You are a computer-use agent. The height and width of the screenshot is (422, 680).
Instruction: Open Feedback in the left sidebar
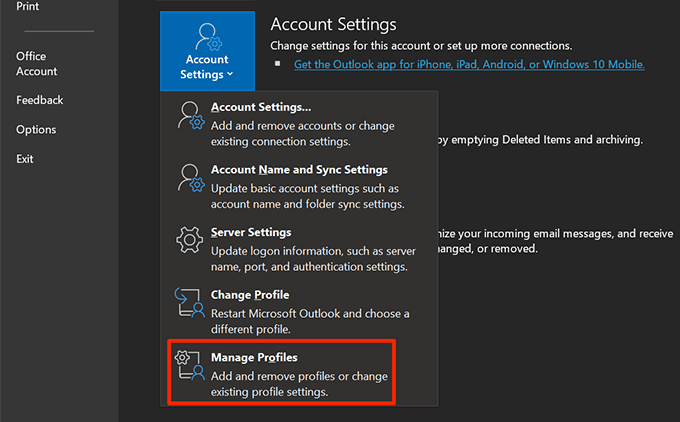[x=39, y=100]
